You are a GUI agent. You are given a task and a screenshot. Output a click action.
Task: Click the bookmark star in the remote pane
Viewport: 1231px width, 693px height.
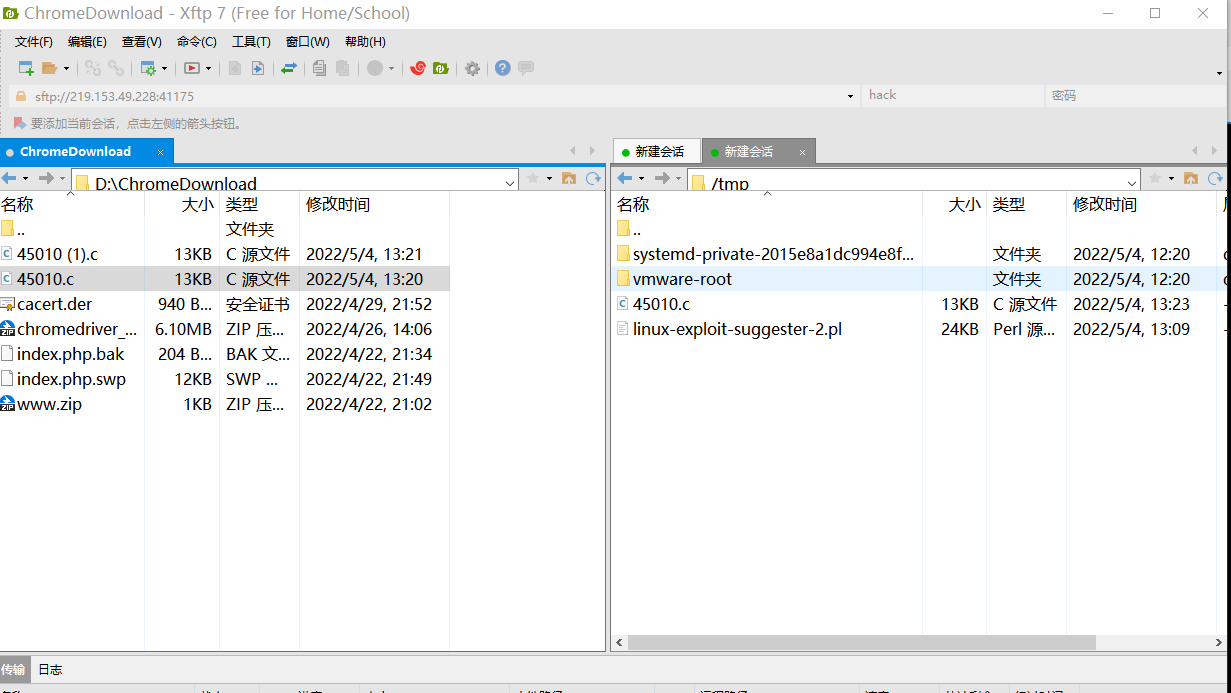pyautogui.click(x=1155, y=178)
